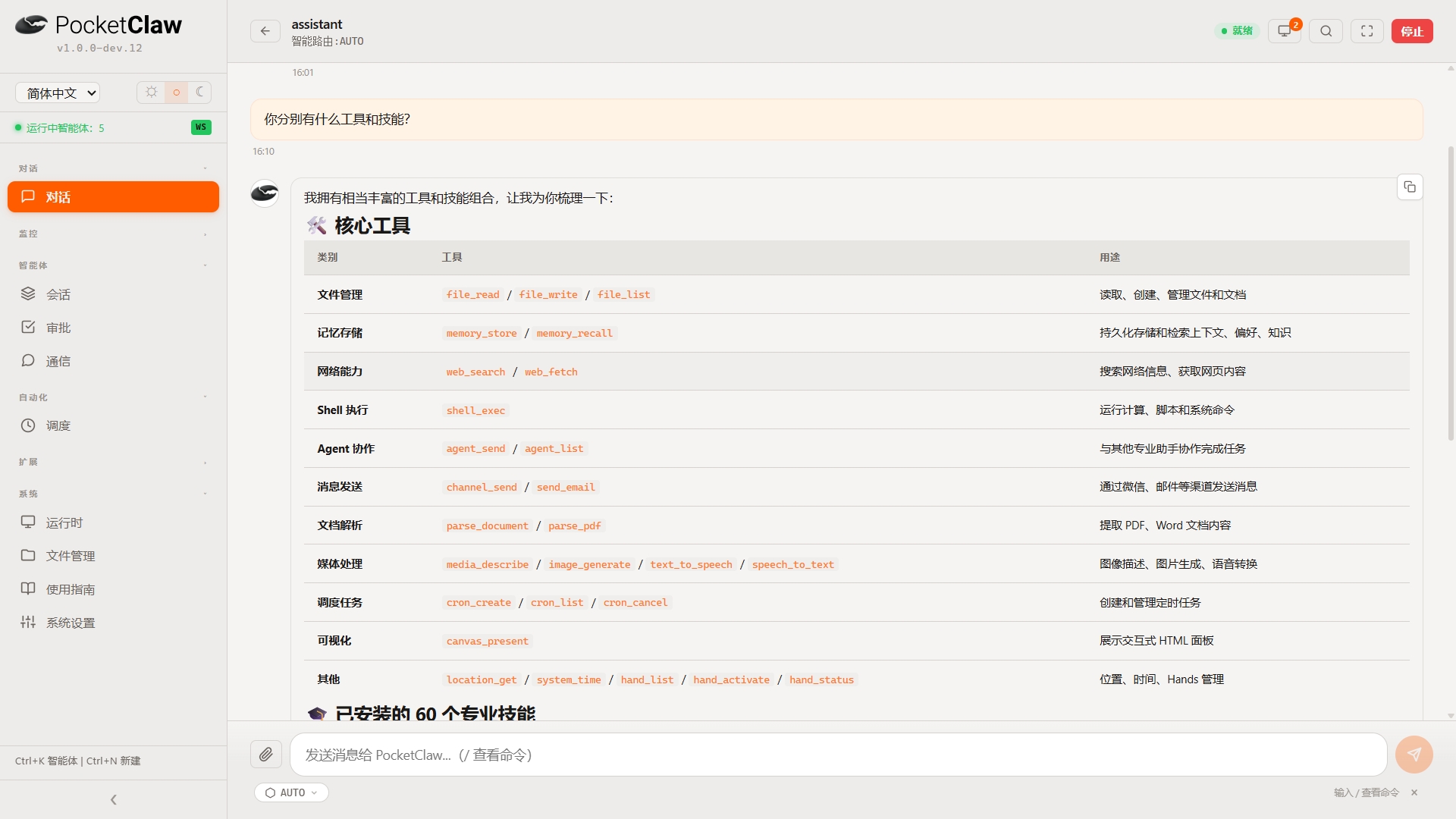1456x819 pixels.
Task: Click the agent_send tool tag
Action: [x=475, y=449]
